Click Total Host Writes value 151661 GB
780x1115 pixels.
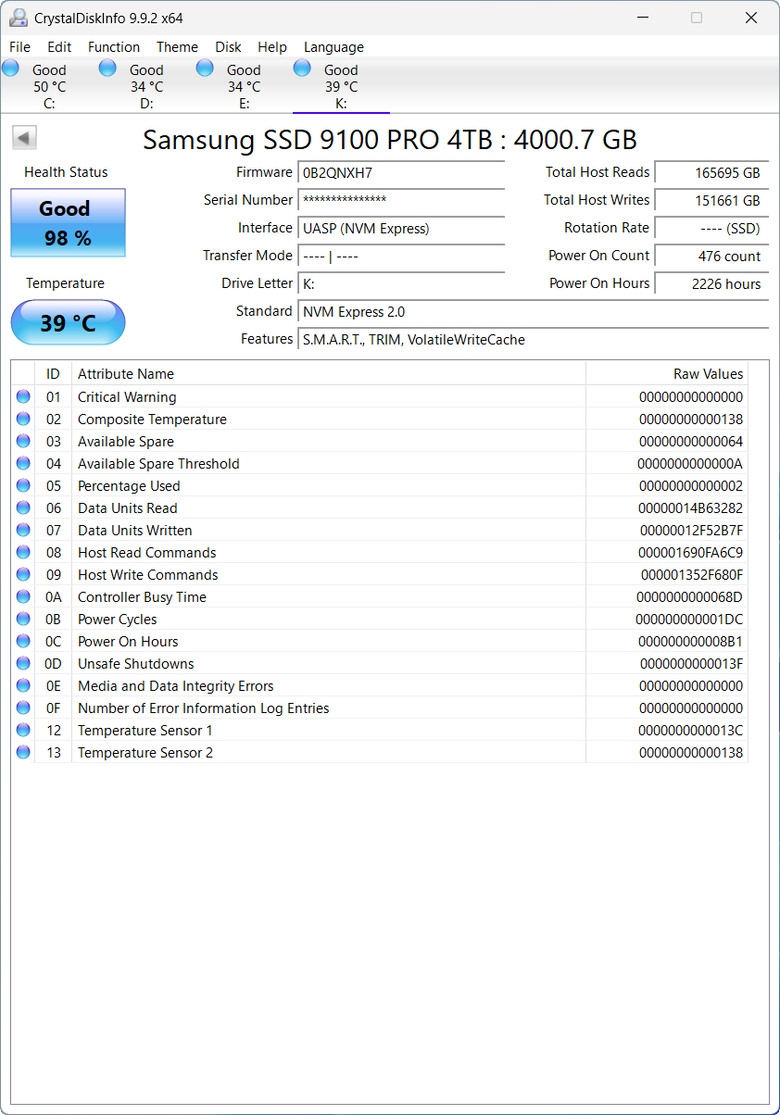coord(712,201)
